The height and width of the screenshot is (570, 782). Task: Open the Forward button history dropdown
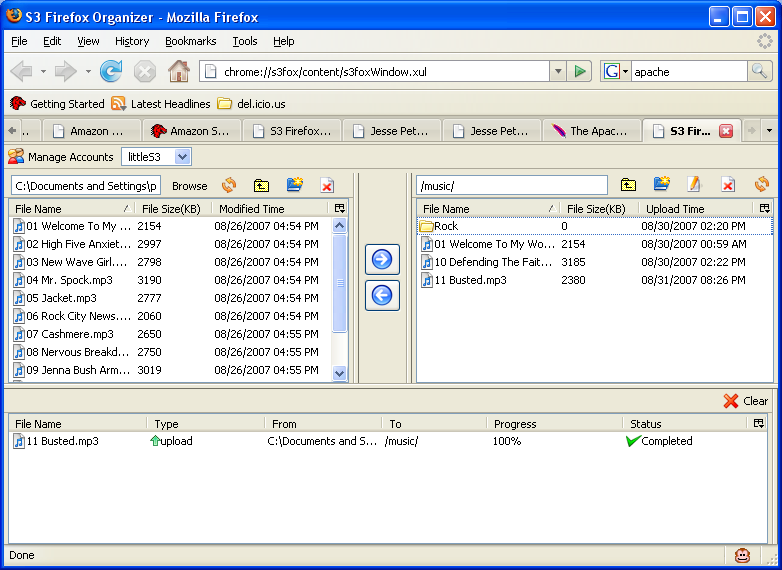(x=88, y=72)
